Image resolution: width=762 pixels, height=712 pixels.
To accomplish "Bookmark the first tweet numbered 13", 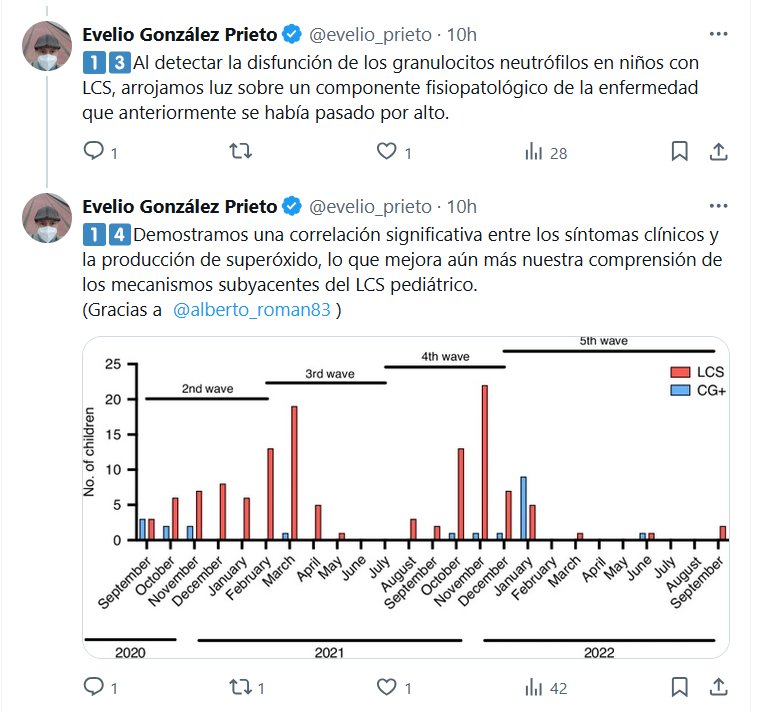I will click(679, 152).
